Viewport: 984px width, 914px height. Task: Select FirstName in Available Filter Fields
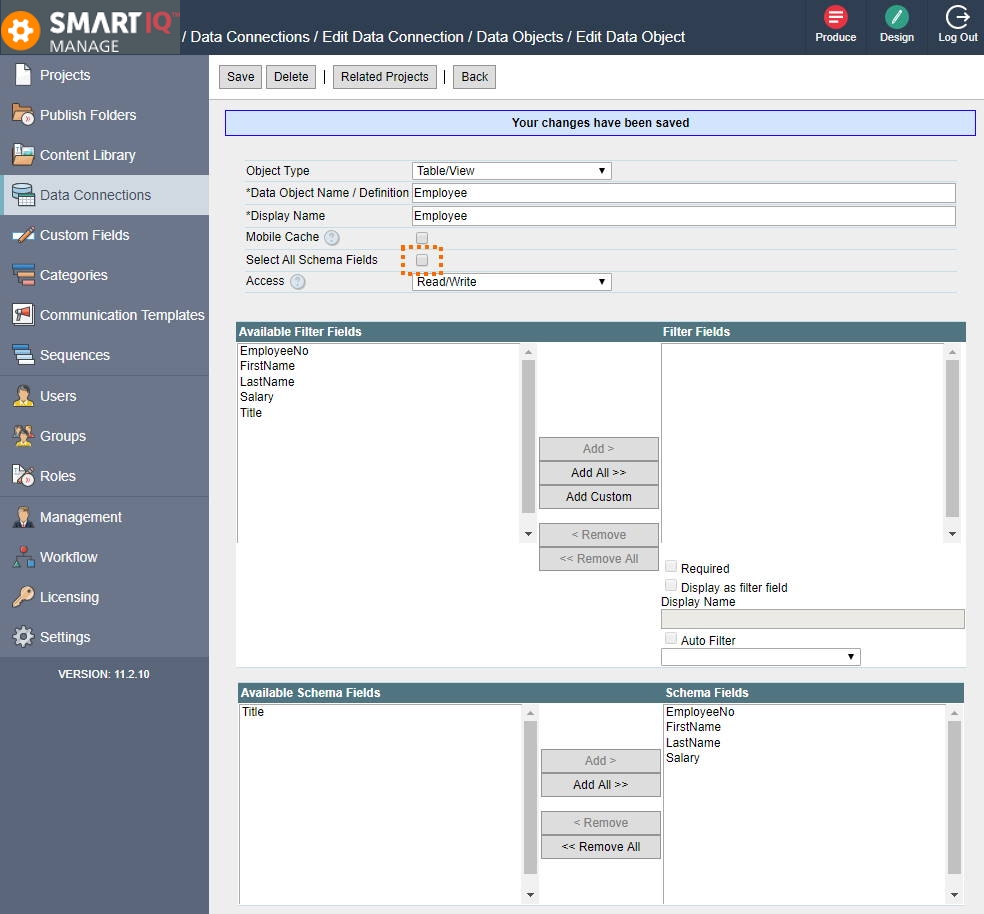[x=267, y=366]
